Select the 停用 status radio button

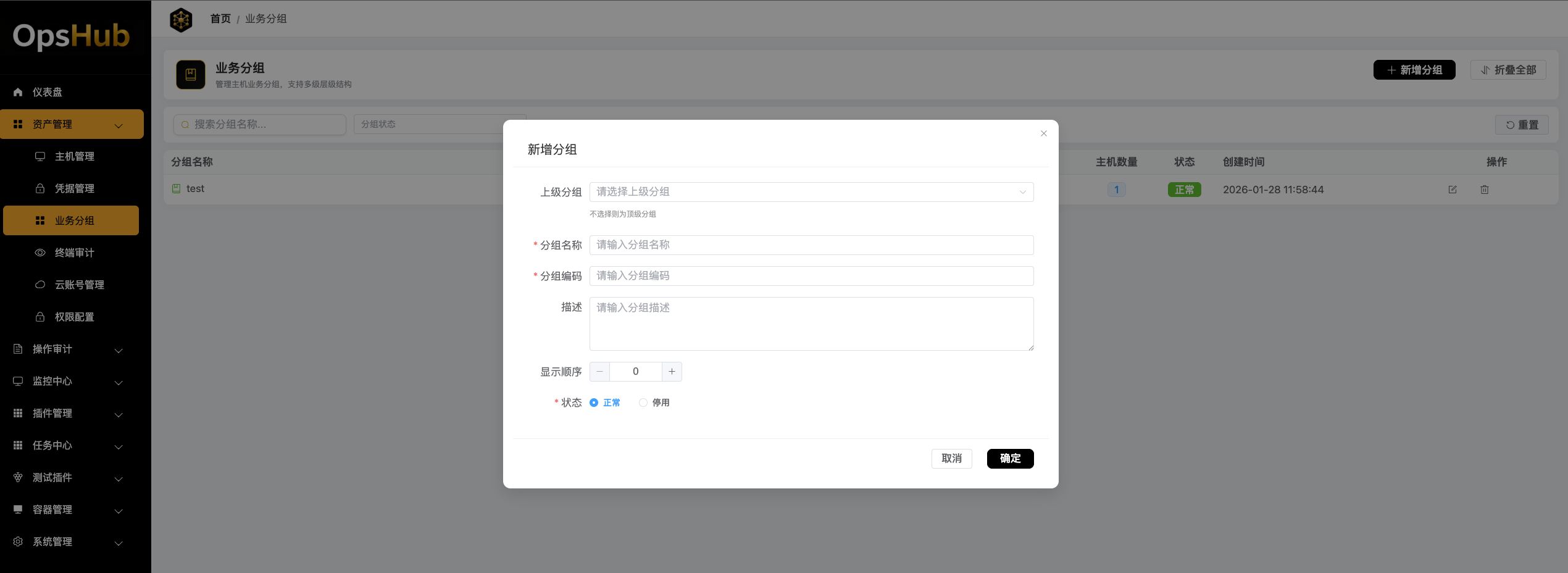point(643,402)
